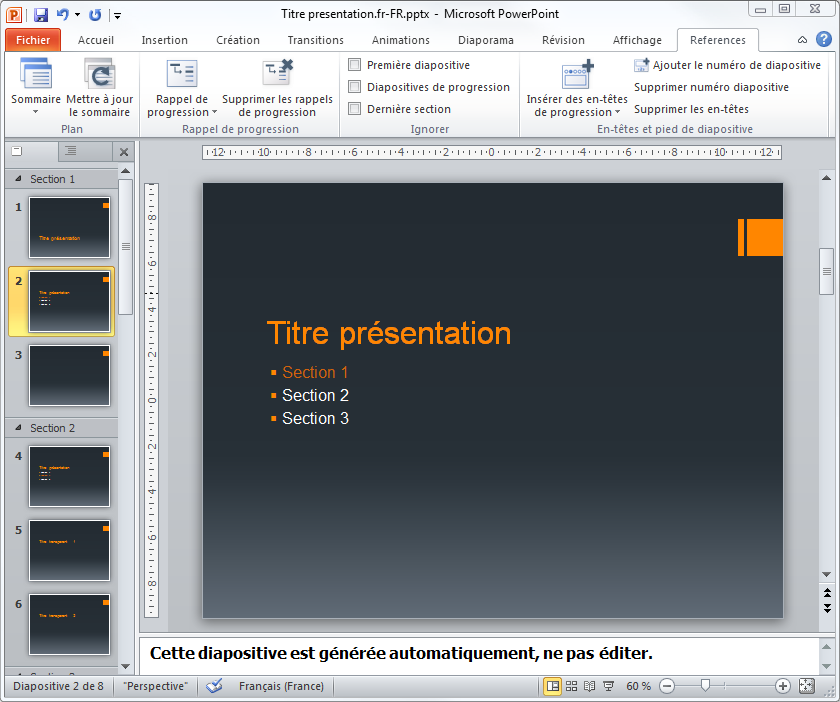Switch to the Insertion tab
Image resolution: width=840 pixels, height=702 pixels.
[164, 40]
